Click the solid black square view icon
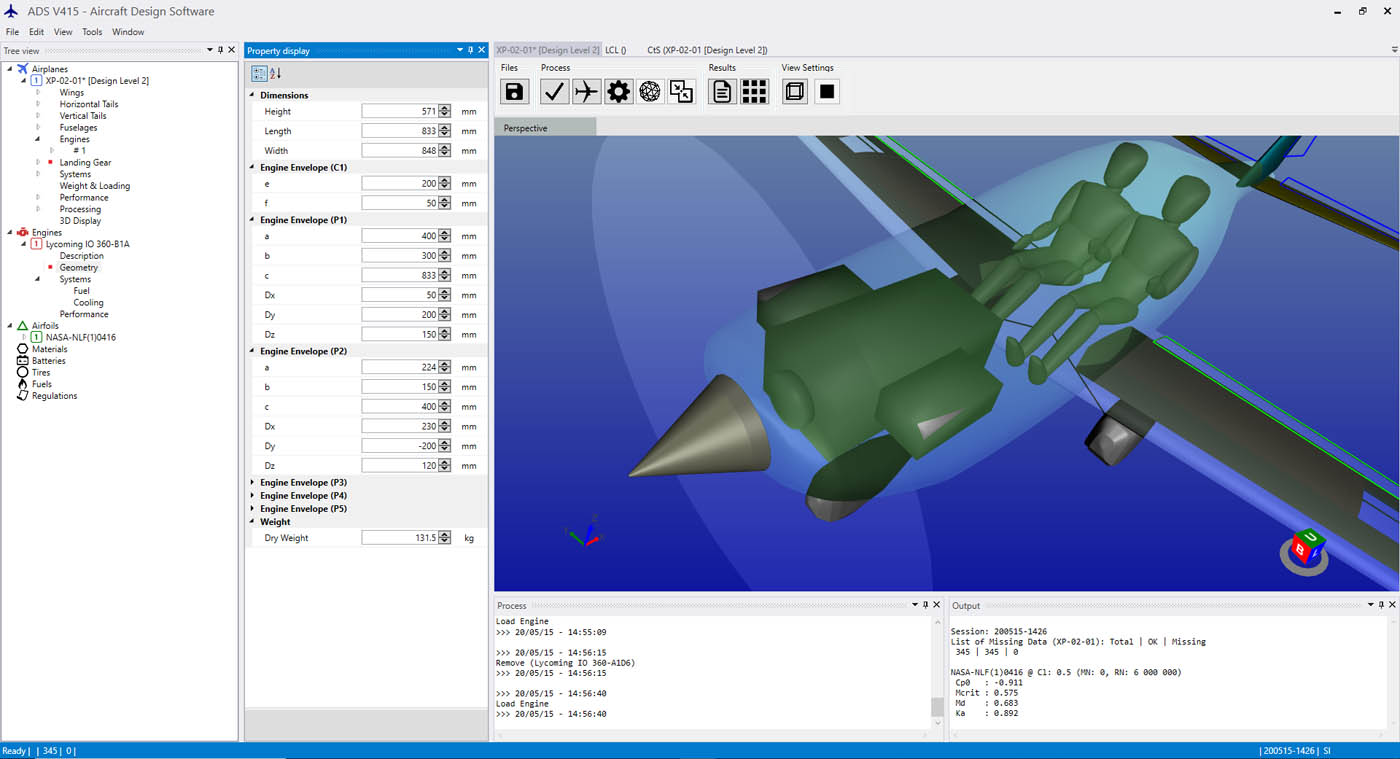Viewport: 1400px width, 759px height. [x=827, y=92]
